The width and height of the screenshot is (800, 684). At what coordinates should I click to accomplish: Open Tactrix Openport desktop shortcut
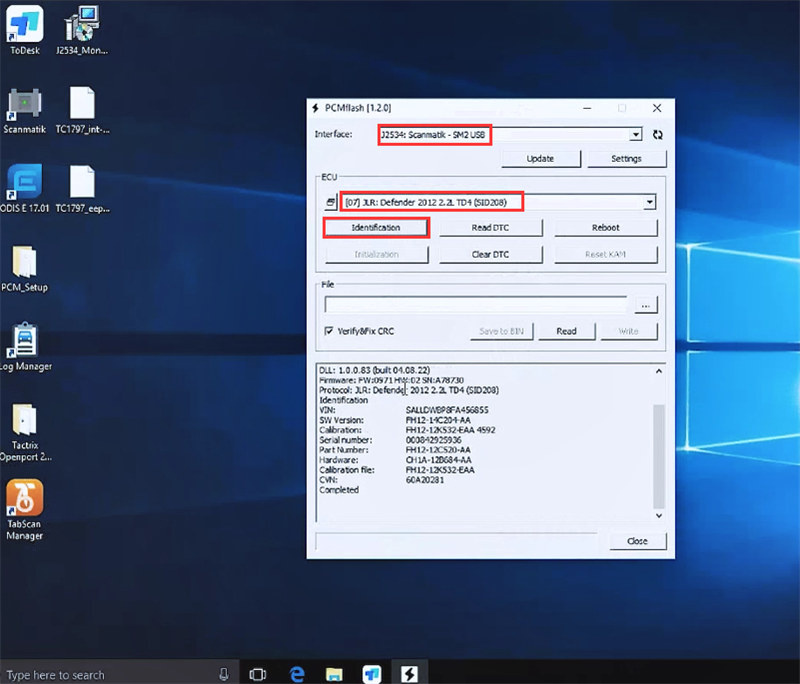point(25,418)
